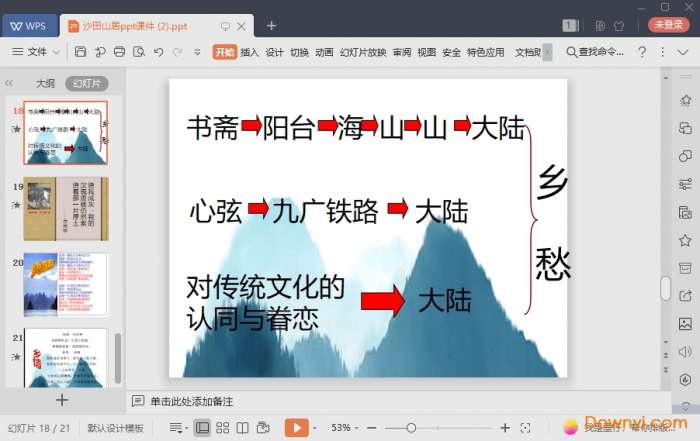Click the share icon in right sidebar
Image resolution: width=700 pixels, height=441 pixels.
685,296
